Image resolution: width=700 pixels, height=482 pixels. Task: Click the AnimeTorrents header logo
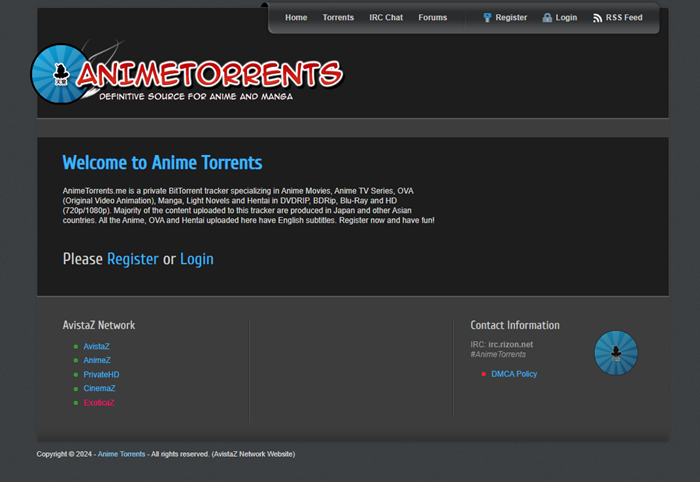[187, 74]
